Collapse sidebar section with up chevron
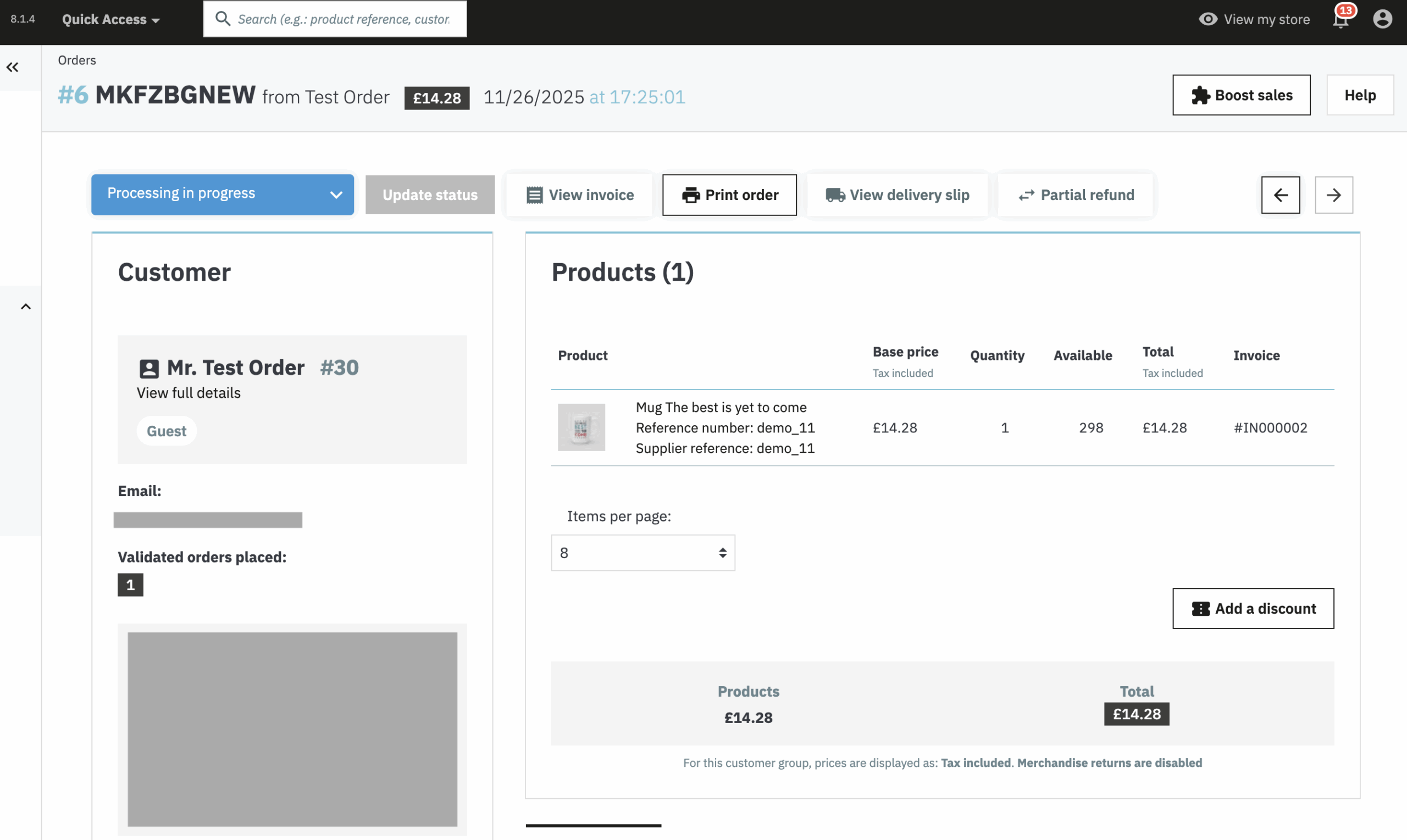This screenshot has width=1407, height=840. 25,307
